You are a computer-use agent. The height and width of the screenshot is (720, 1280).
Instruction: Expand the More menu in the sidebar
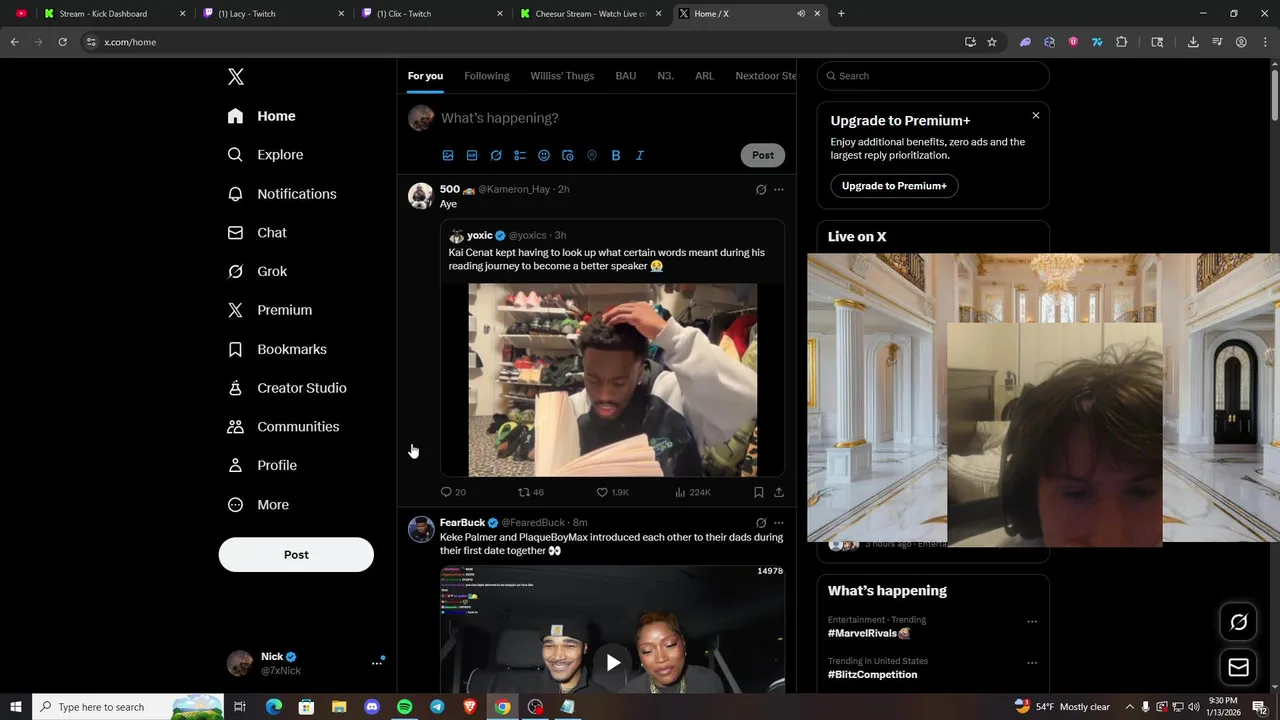(258, 505)
